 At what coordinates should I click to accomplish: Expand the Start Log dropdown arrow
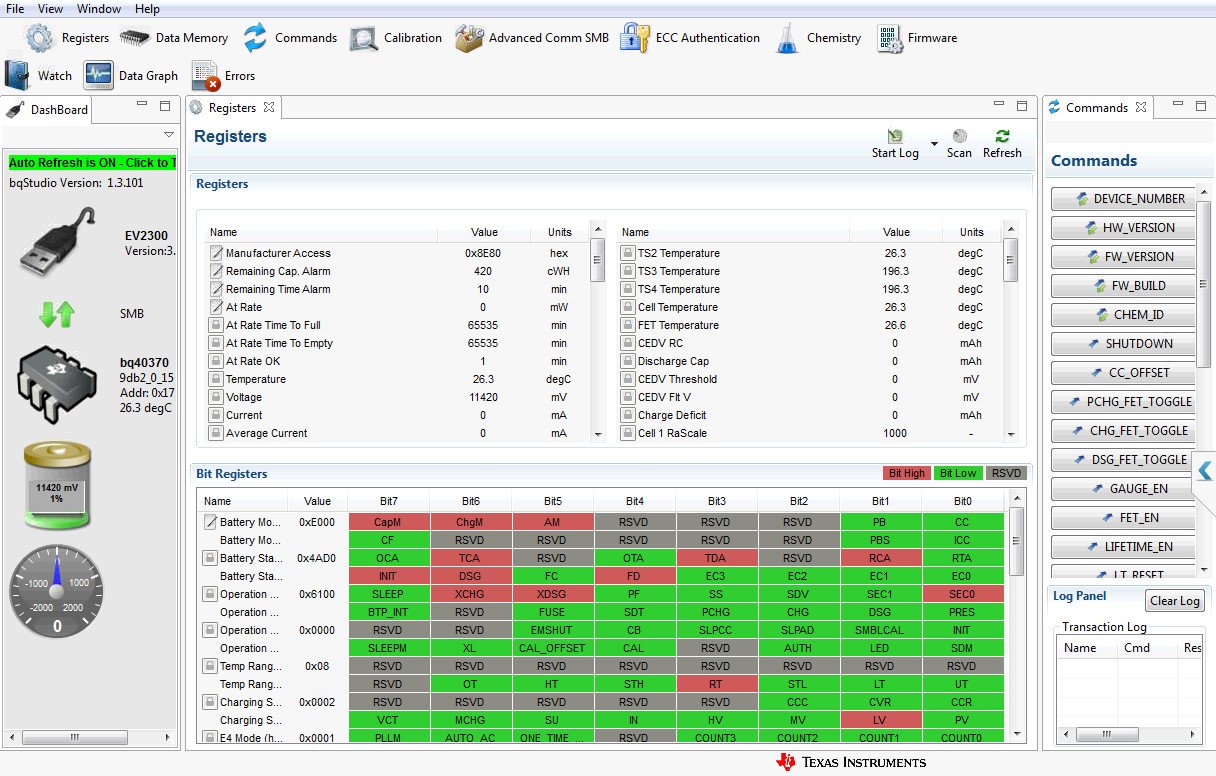tap(934, 144)
